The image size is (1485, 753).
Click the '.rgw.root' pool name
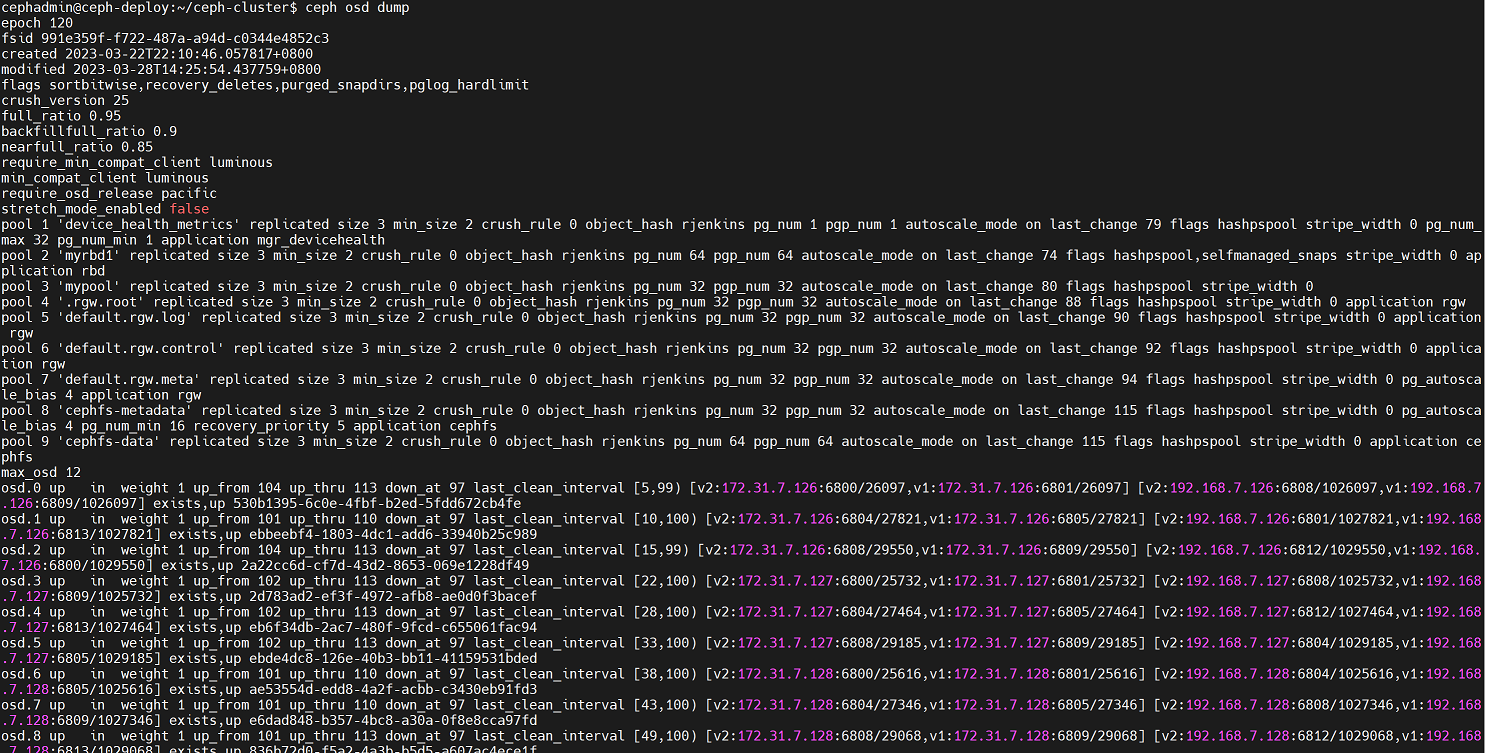pos(101,302)
